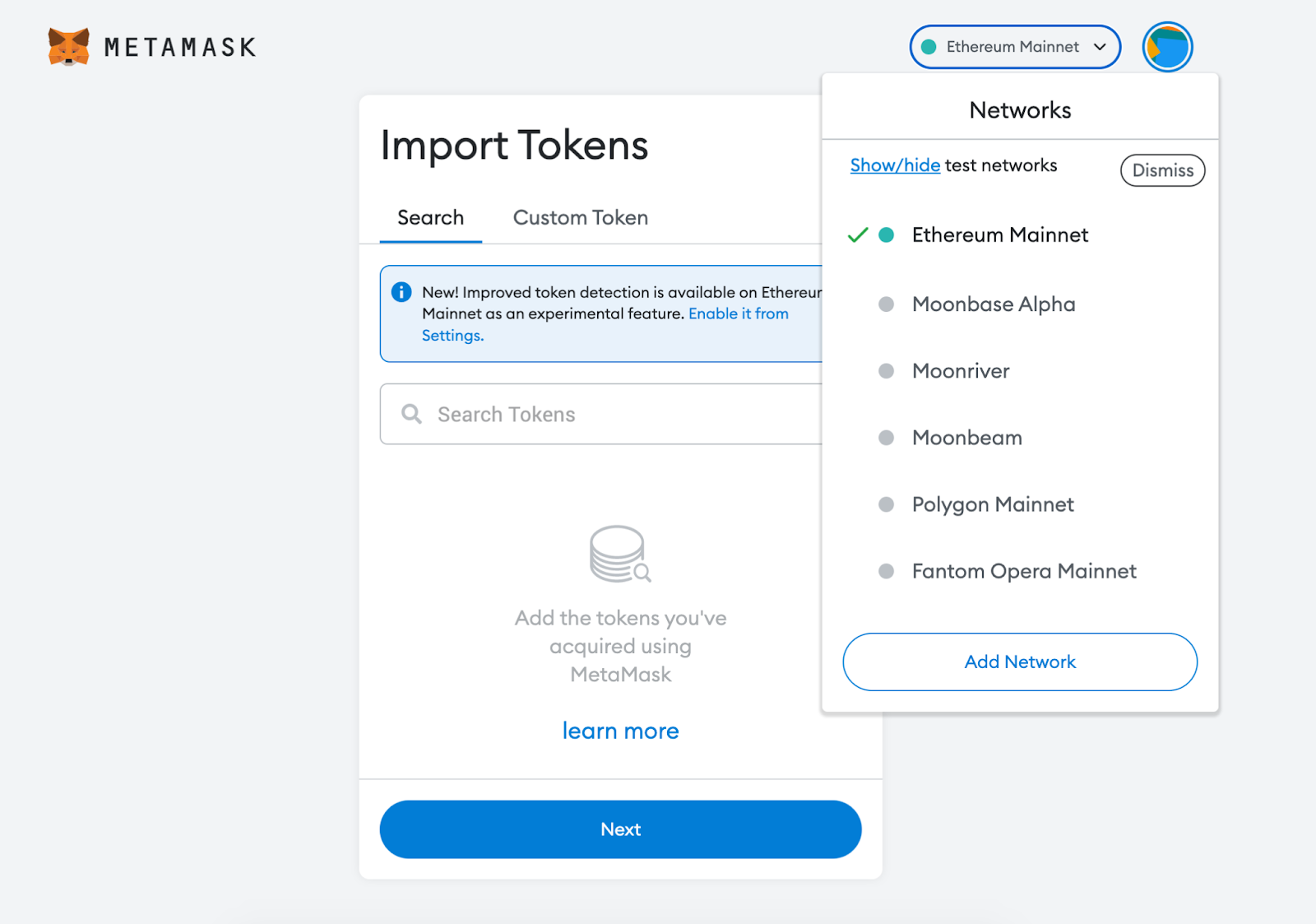Switch to the Custom Token tab

(x=581, y=218)
